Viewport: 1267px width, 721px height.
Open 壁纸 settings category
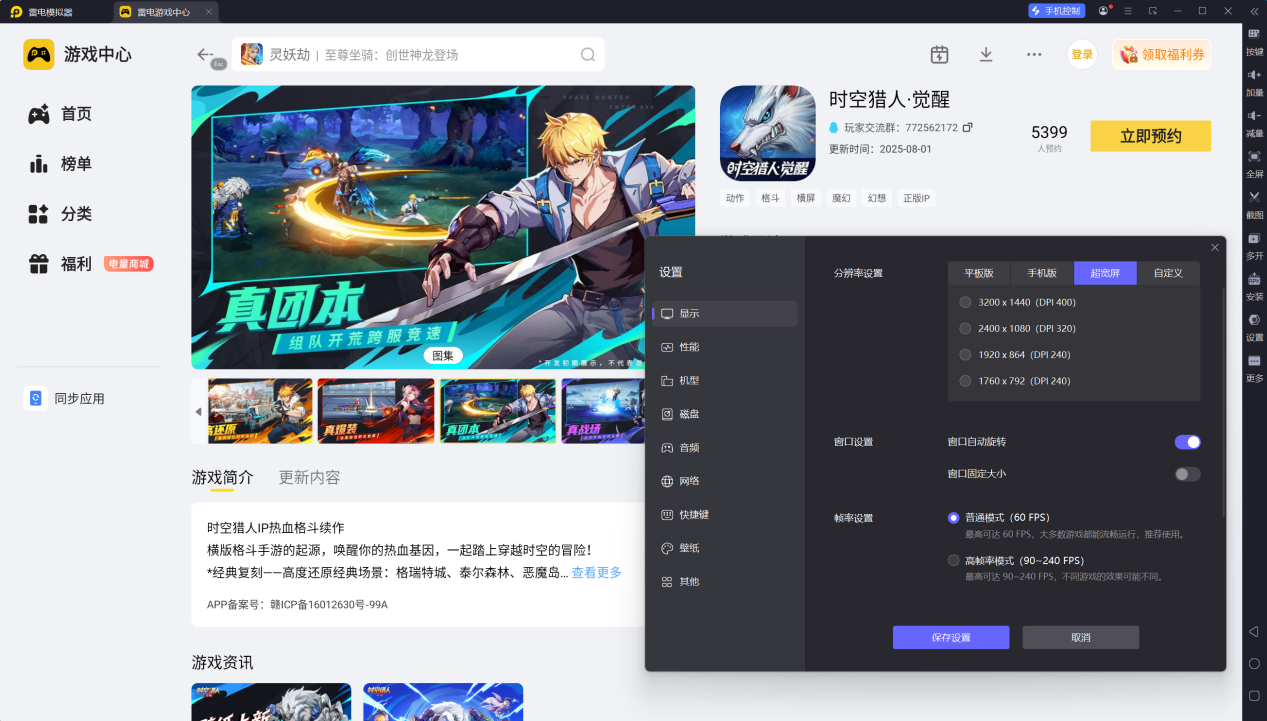(725, 548)
